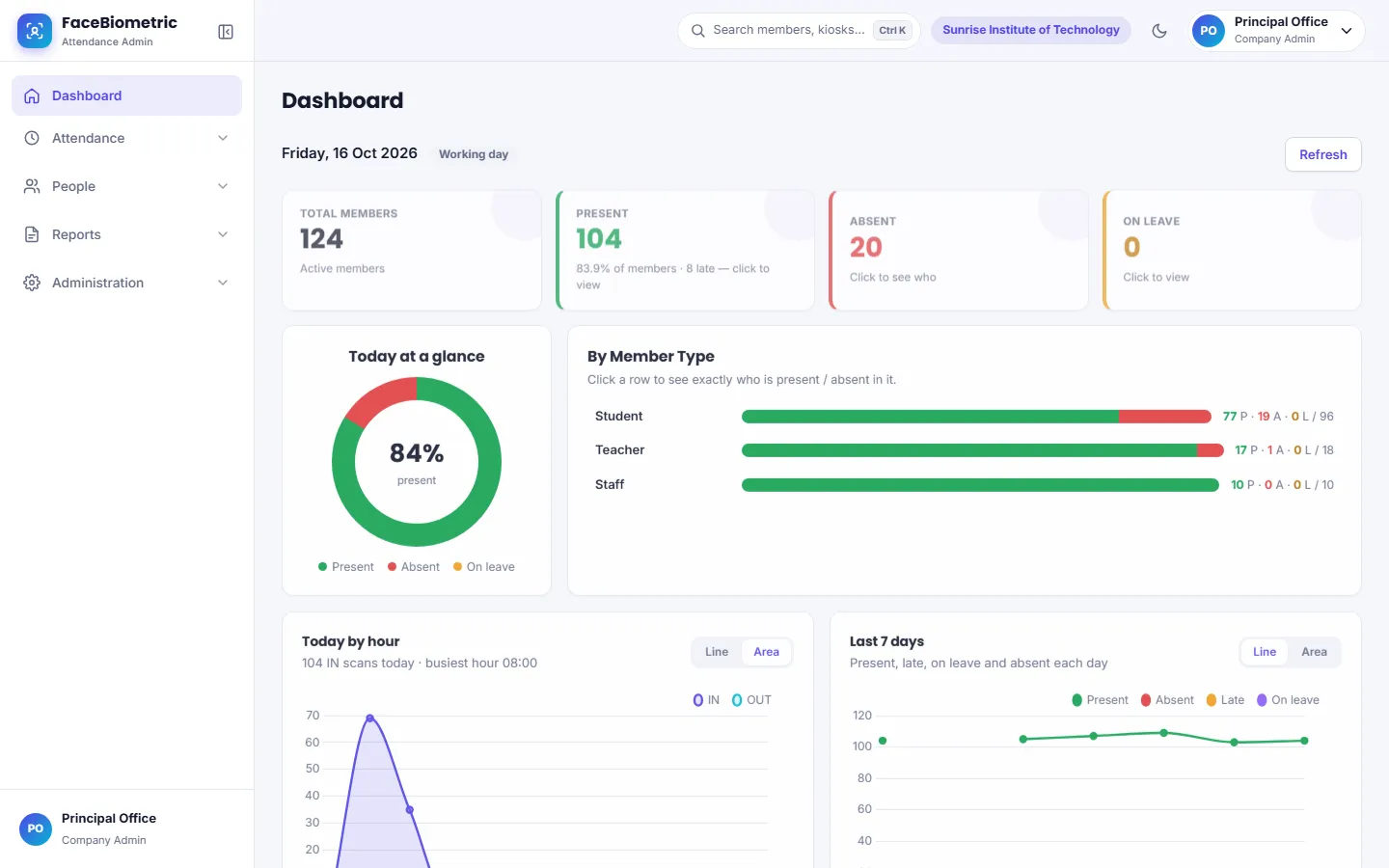Open the Reports menu item

126,234
